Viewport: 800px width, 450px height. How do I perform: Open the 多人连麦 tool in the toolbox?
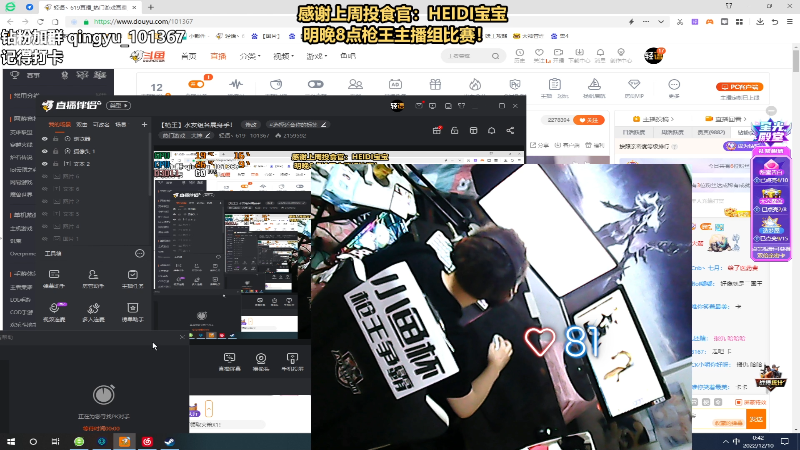pos(93,312)
